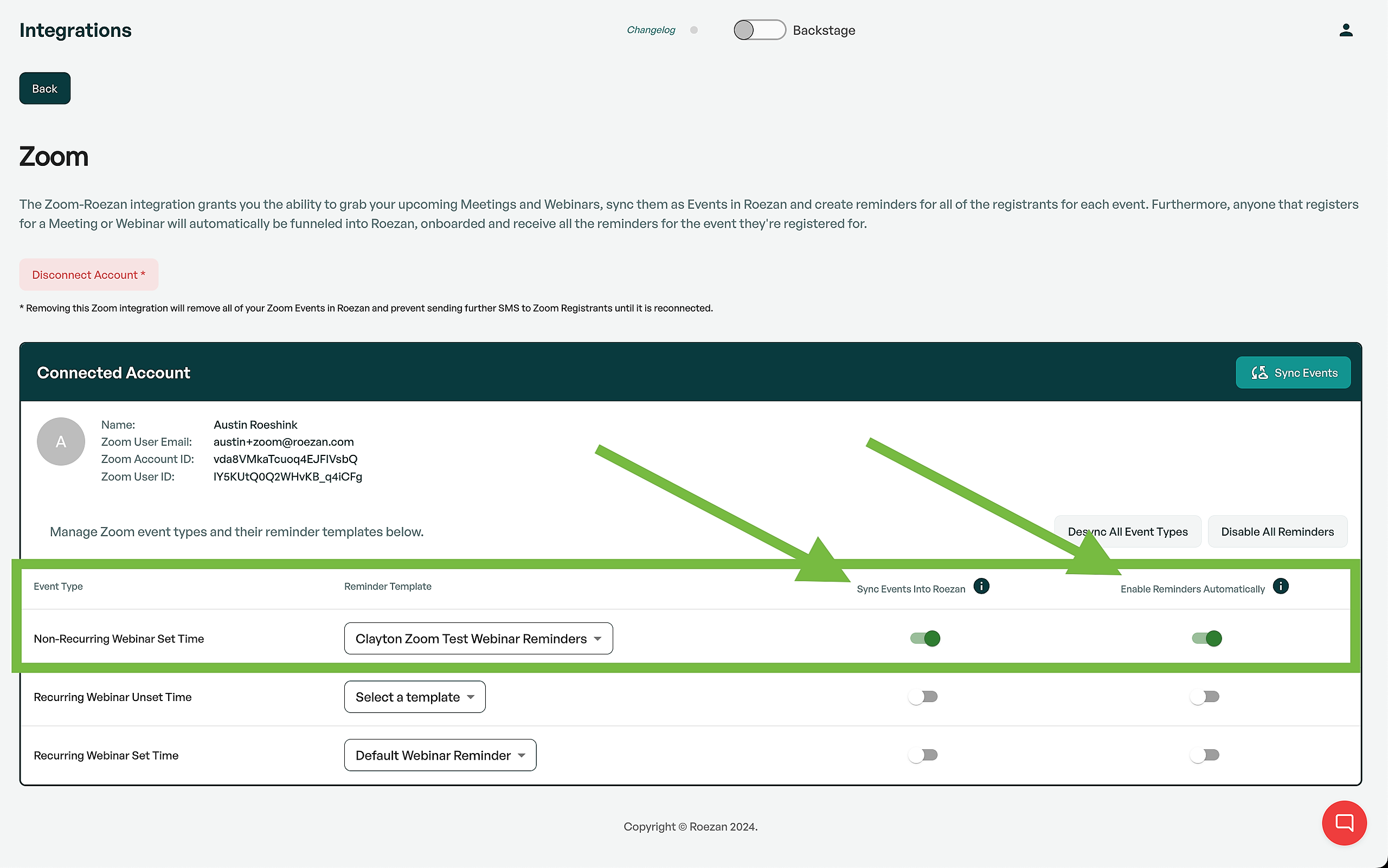1388x868 pixels.
Task: Click the red chat support bubble
Action: point(1344,822)
